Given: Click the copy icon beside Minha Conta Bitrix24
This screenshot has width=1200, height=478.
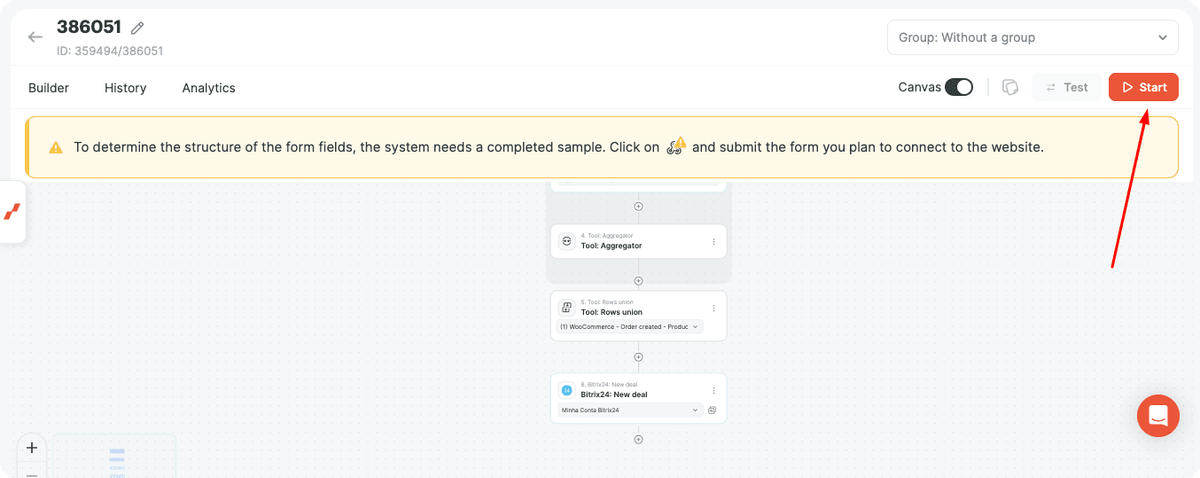Looking at the screenshot, I should click(712, 410).
